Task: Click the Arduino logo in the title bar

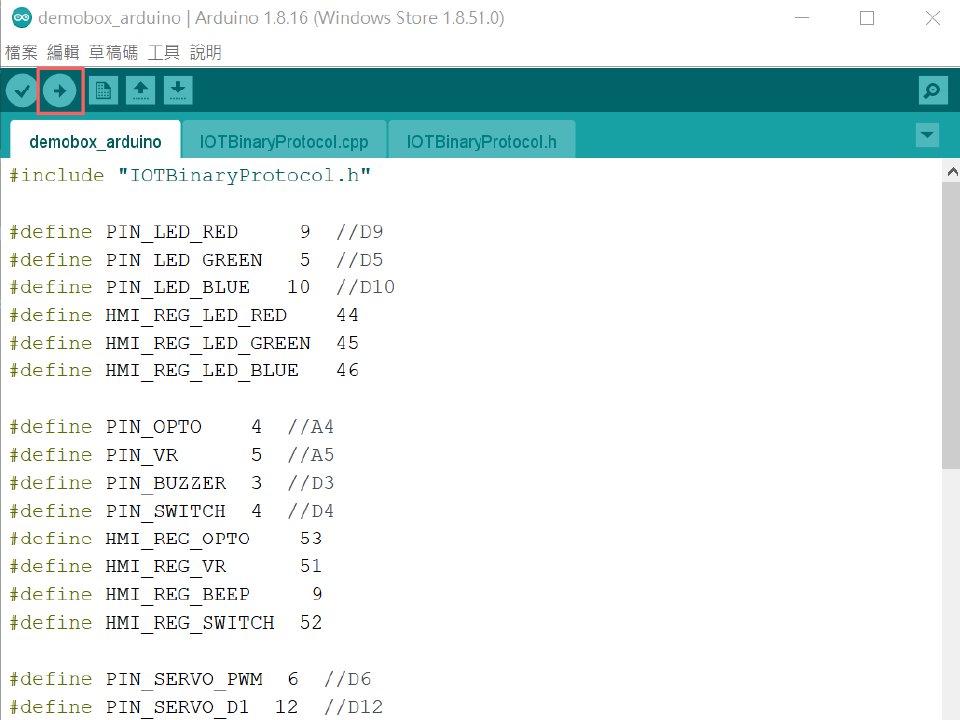Action: [x=20, y=18]
